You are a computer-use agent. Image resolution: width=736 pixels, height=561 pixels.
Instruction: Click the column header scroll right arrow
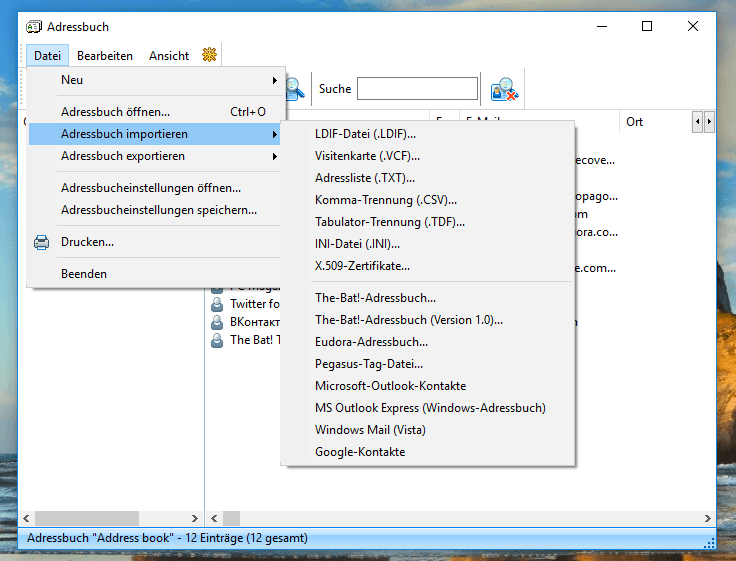pyautogui.click(x=709, y=122)
